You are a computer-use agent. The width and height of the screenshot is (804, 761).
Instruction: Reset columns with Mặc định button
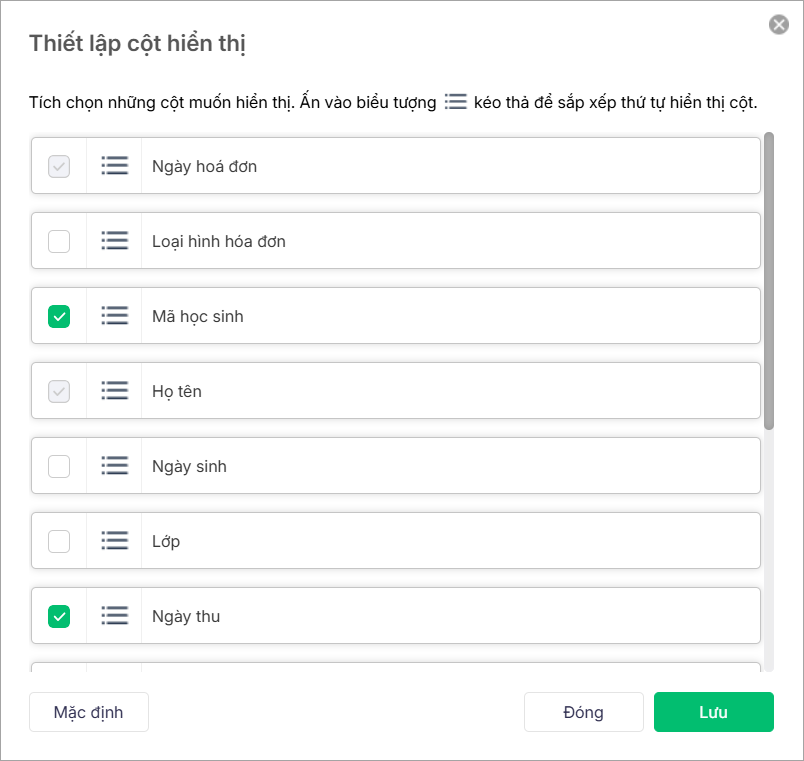(89, 712)
